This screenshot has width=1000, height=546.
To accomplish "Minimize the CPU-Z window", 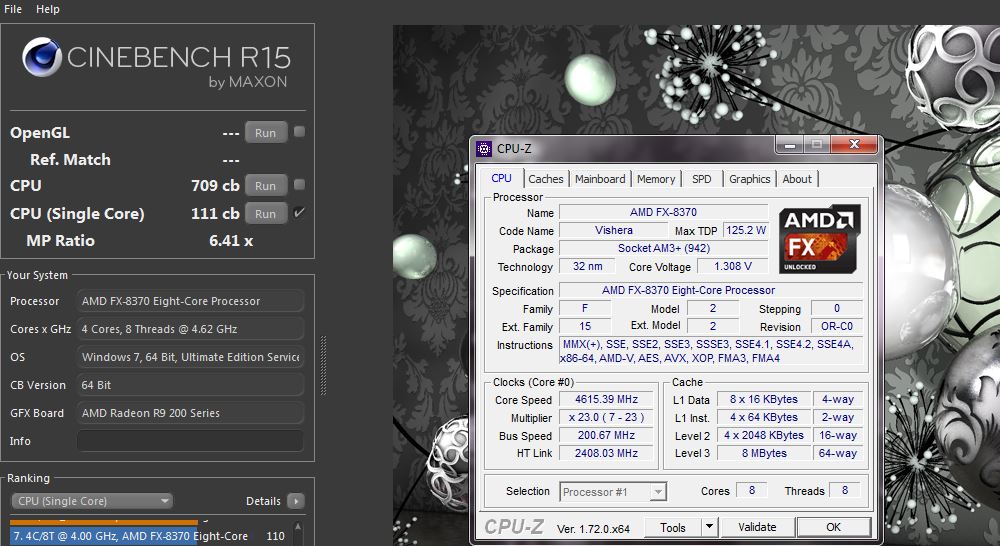I will coord(790,145).
